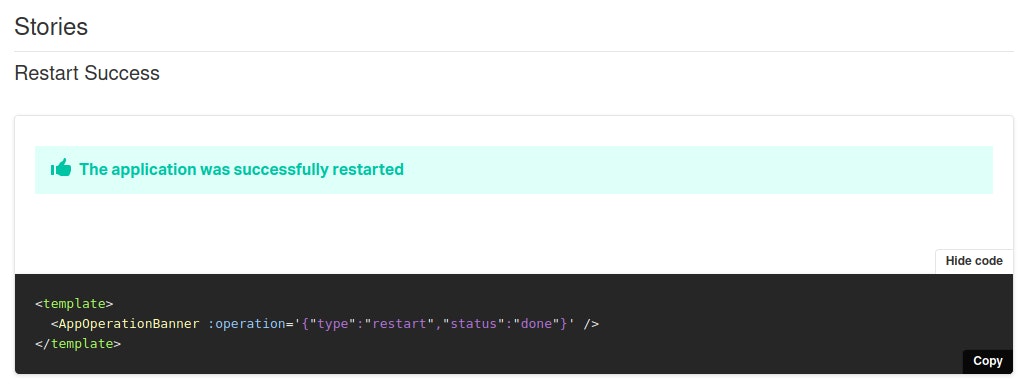The image size is (1029, 389).
Task: Click the divider line under Stories
Action: click(514, 51)
